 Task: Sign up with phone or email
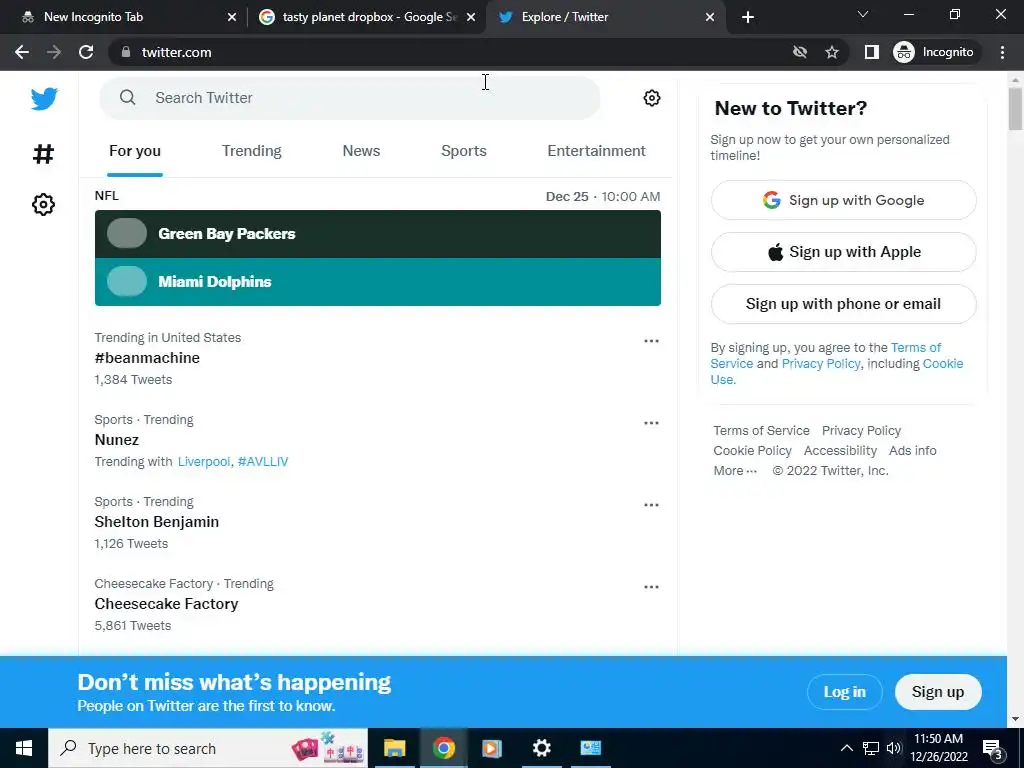pos(843,304)
